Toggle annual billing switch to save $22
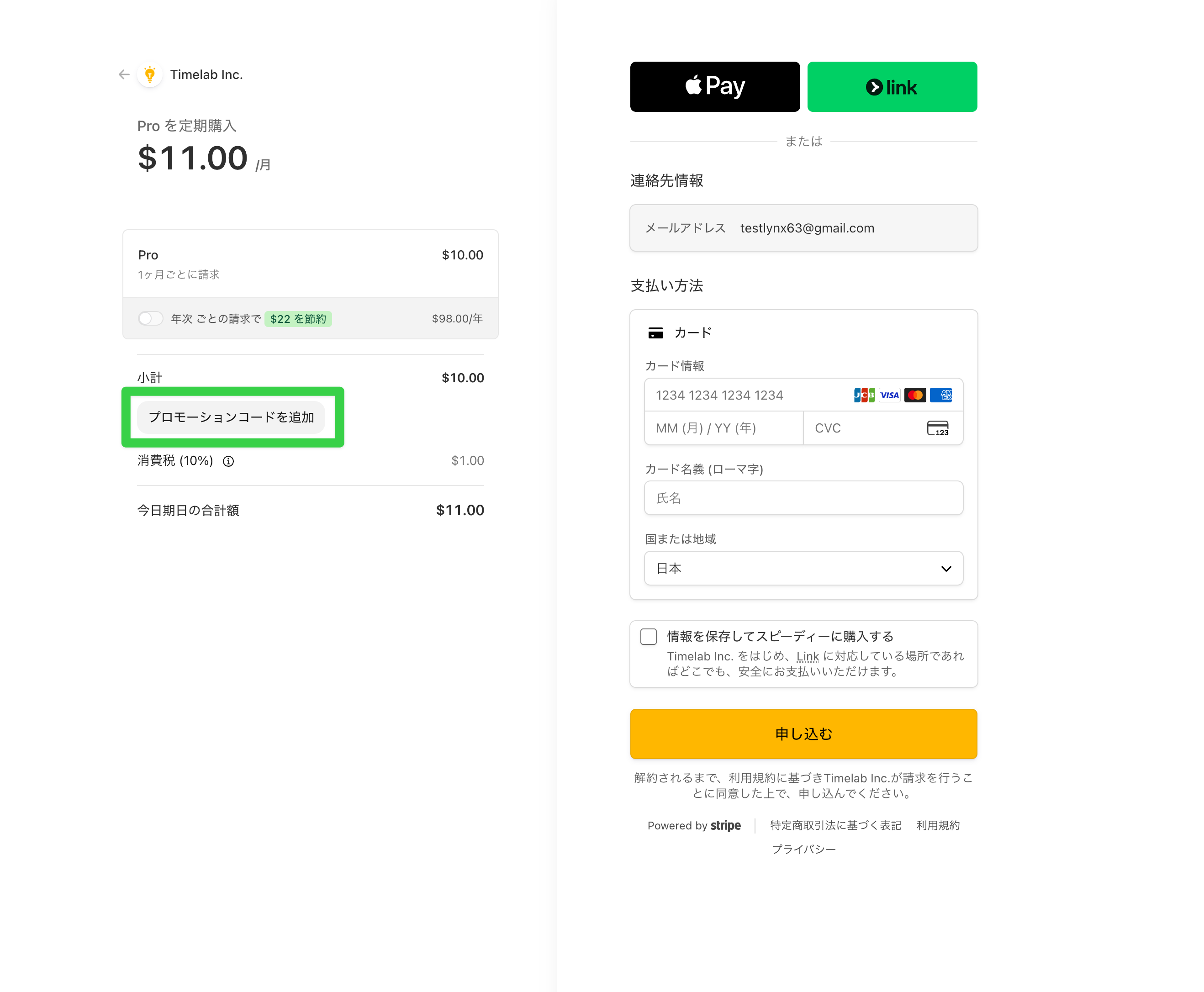 [150, 318]
